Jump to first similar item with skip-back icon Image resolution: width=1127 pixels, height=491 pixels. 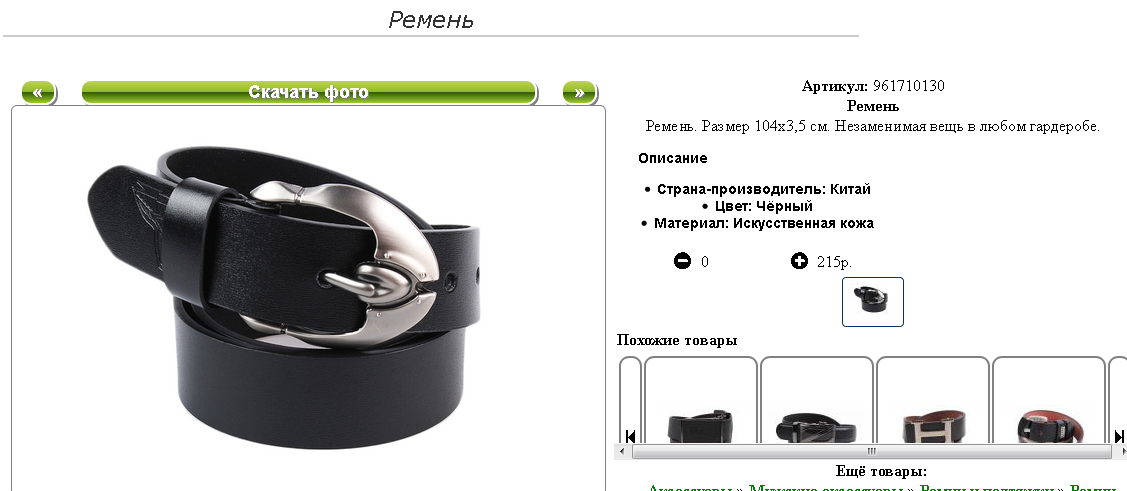(x=630, y=436)
